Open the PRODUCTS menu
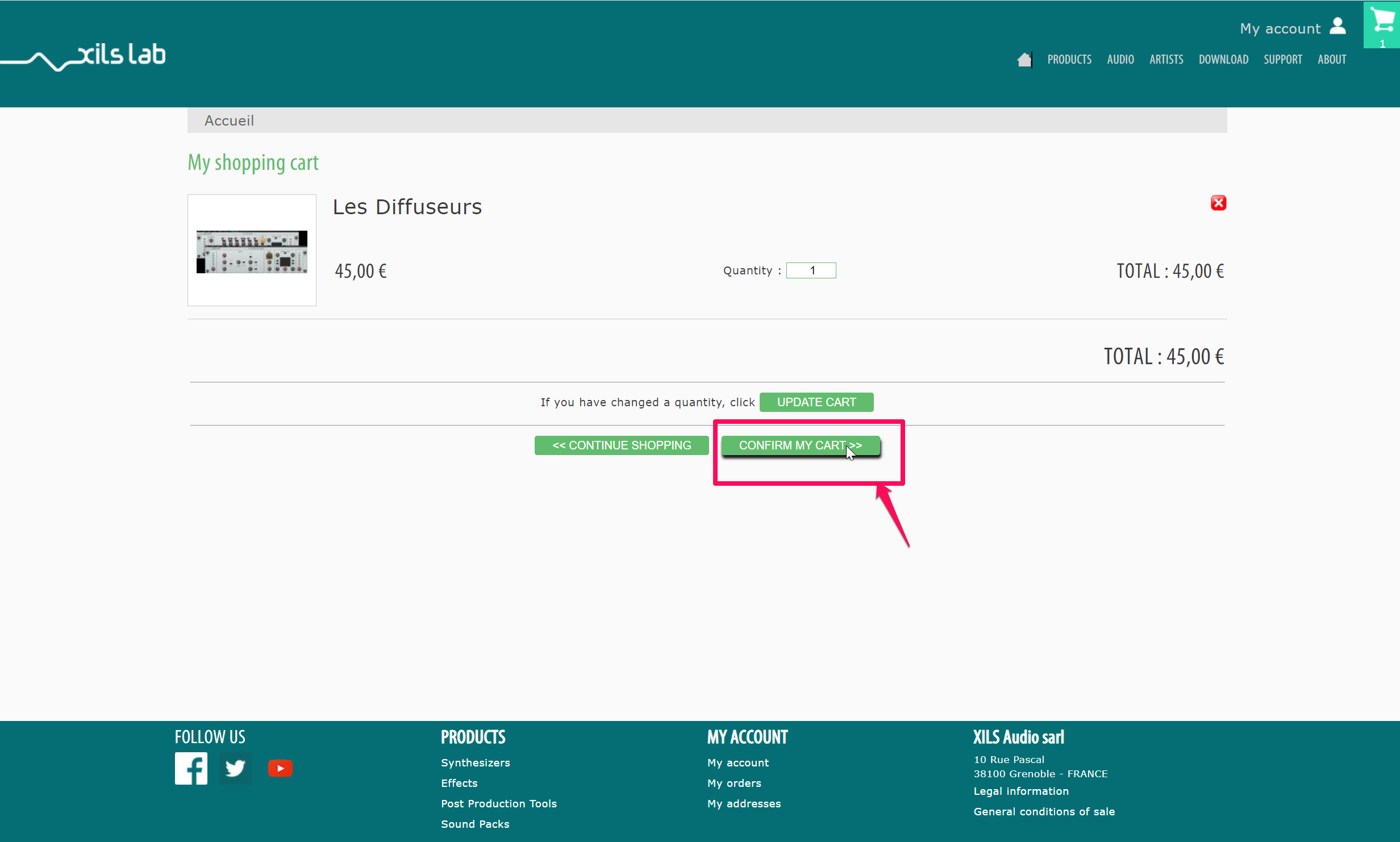The width and height of the screenshot is (1400, 842). [x=1069, y=60]
